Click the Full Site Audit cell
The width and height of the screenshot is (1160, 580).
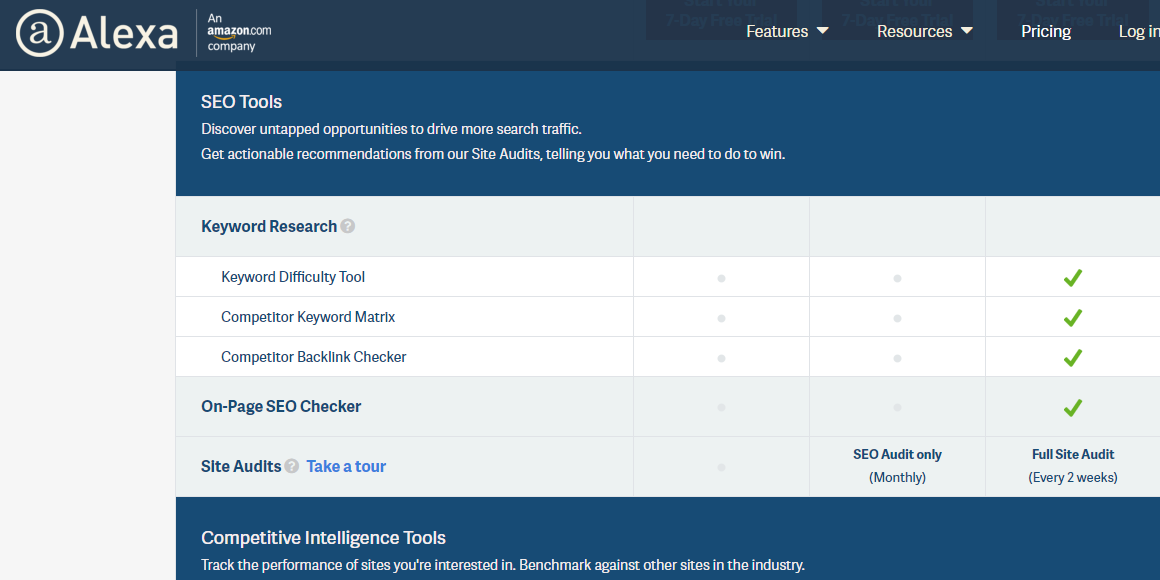[x=1073, y=466]
